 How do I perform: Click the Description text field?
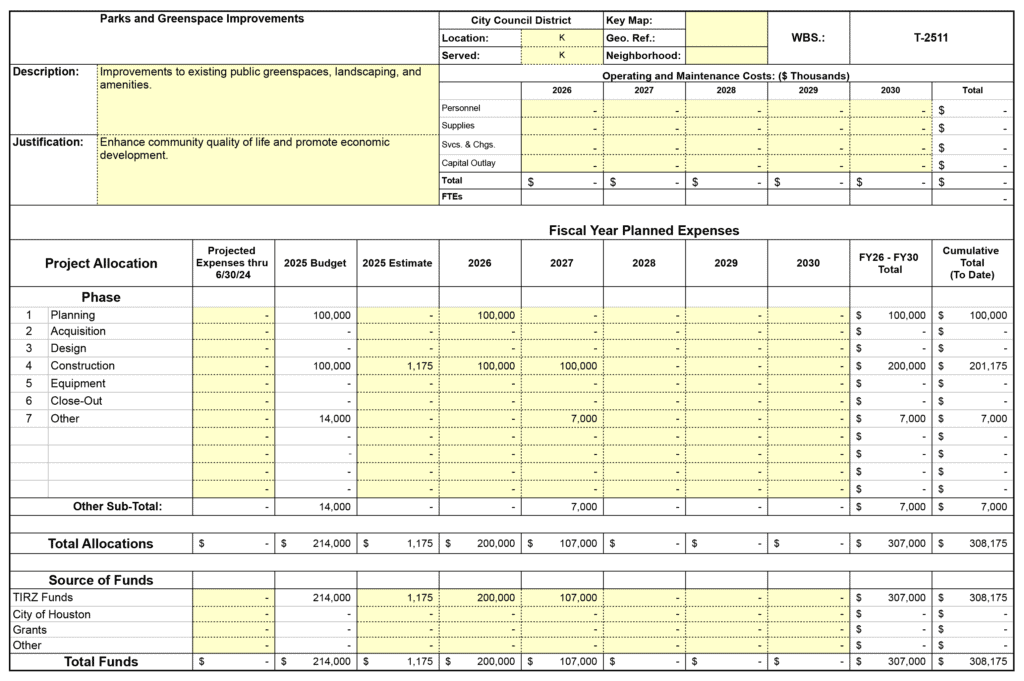267,98
